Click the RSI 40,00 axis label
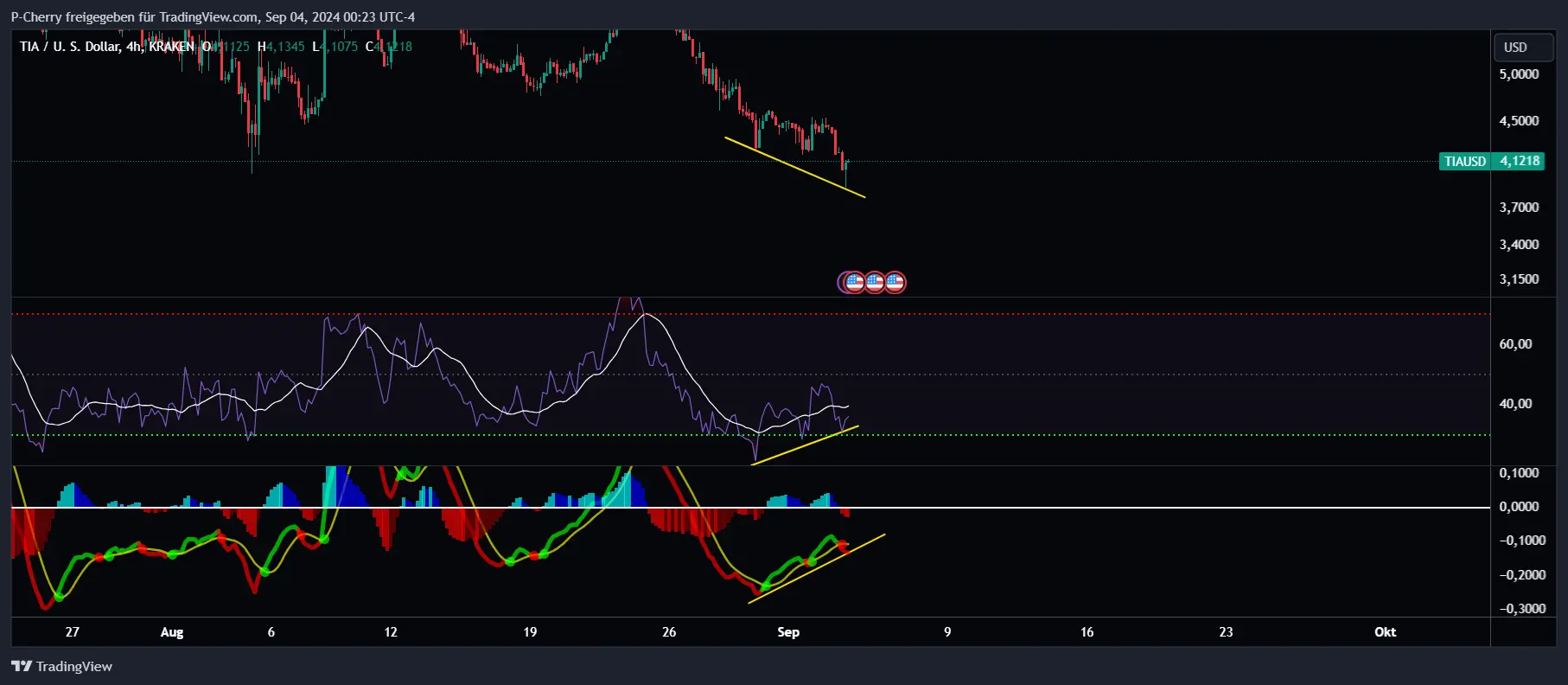 [x=1515, y=404]
